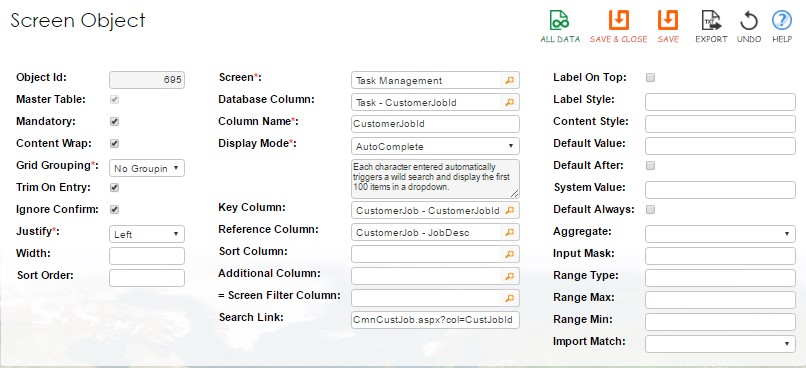Uncheck Ignore Confirm checkbox

pos(115,210)
